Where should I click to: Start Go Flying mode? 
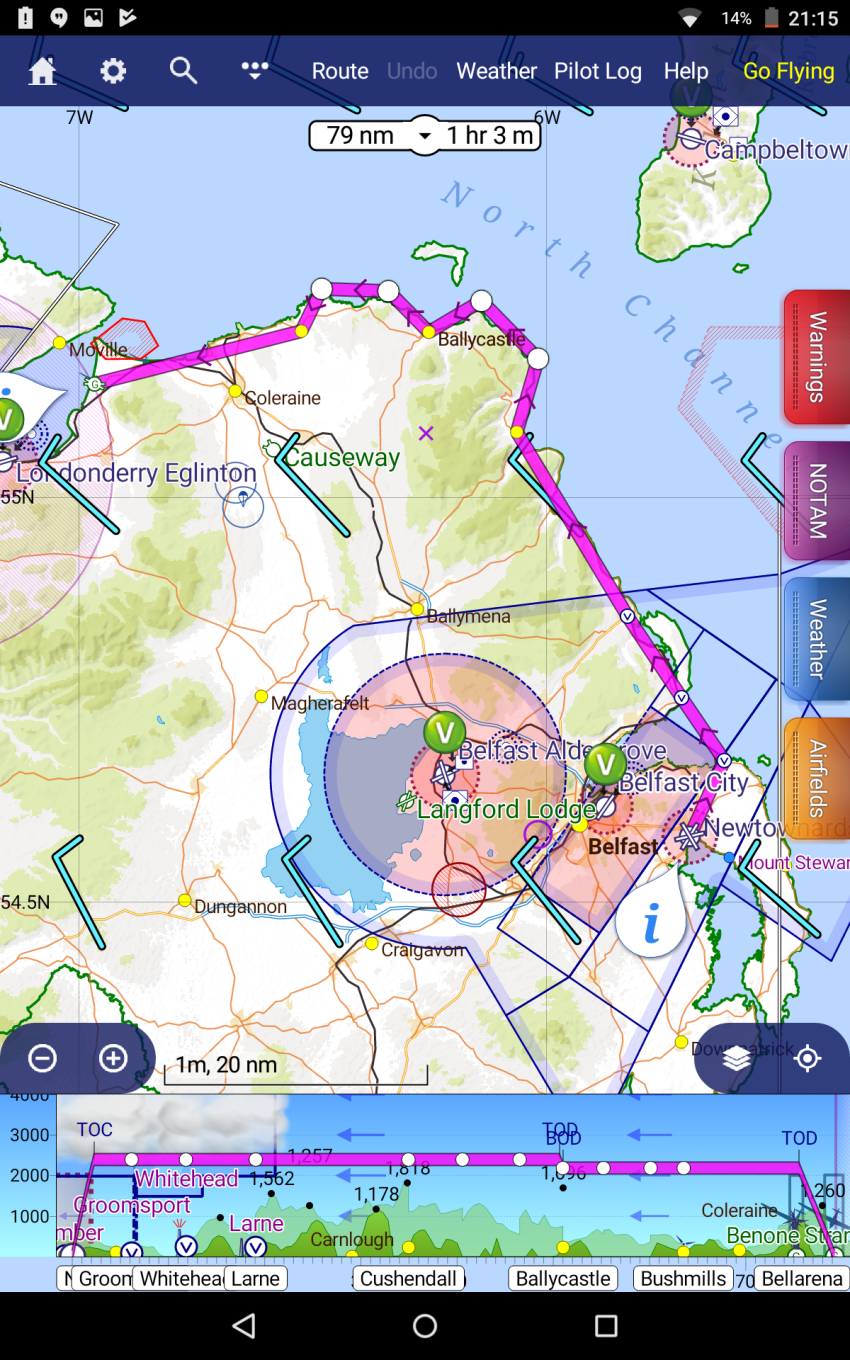click(788, 71)
